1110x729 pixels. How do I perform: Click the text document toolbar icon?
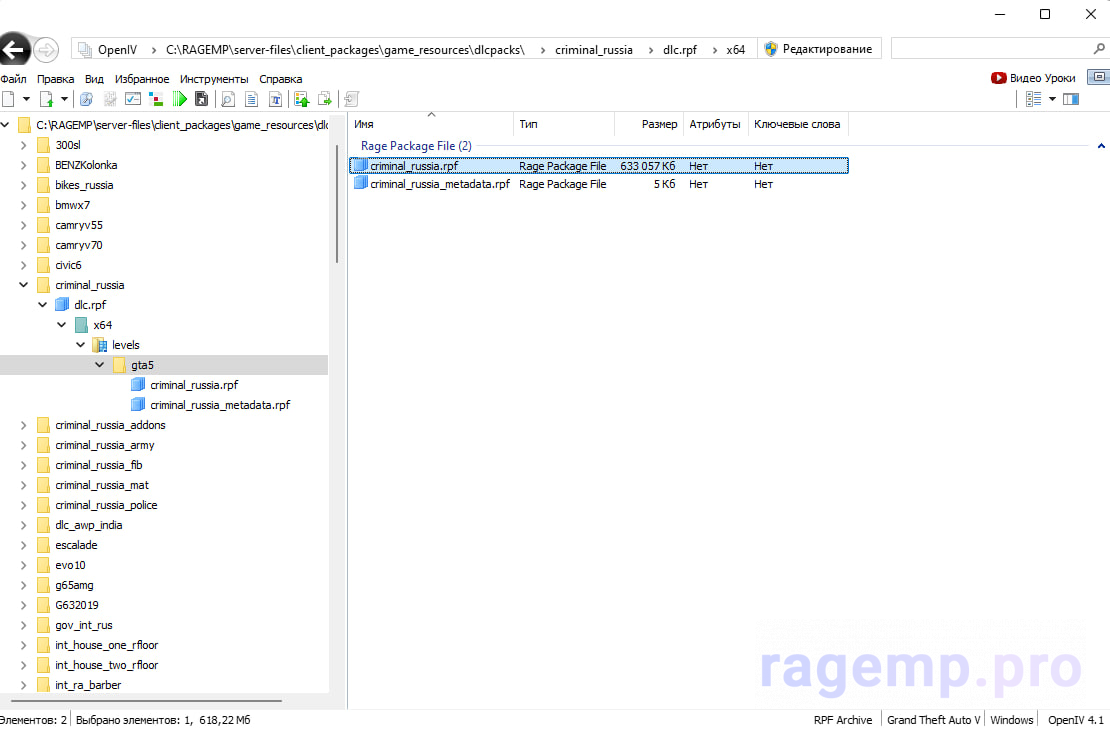(x=251, y=99)
